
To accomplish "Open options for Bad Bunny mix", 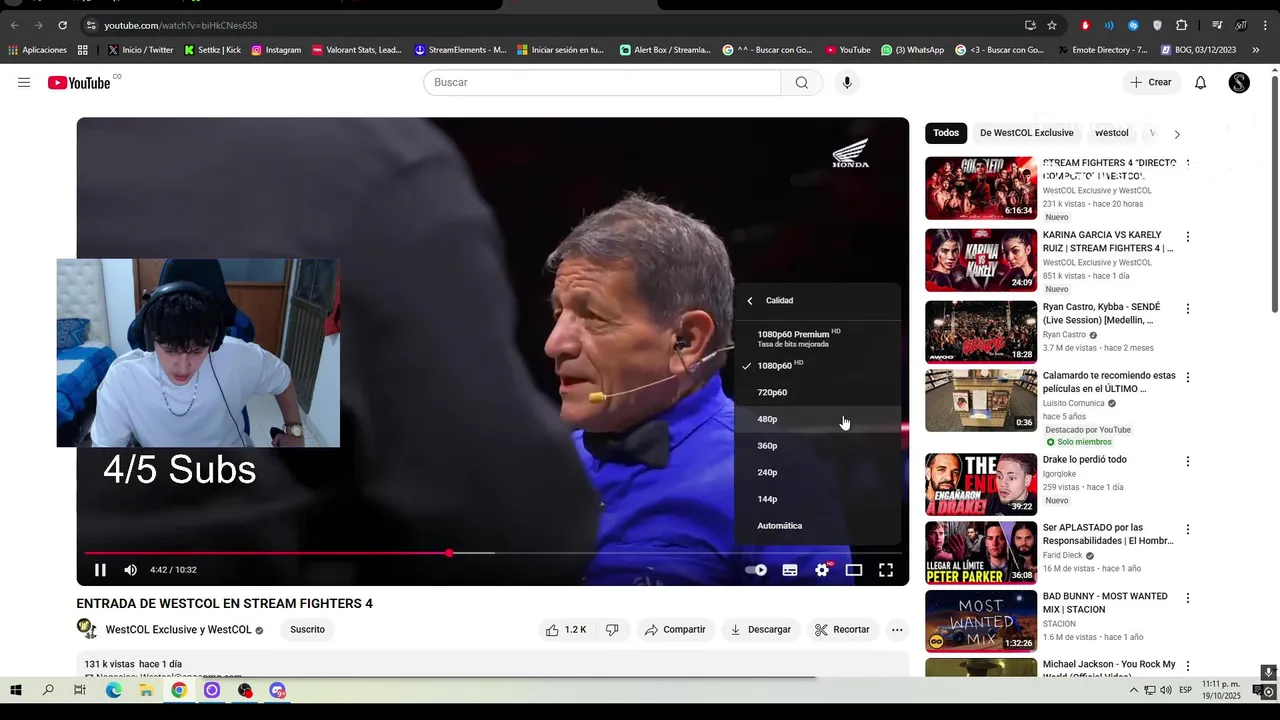I will tap(1188, 598).
